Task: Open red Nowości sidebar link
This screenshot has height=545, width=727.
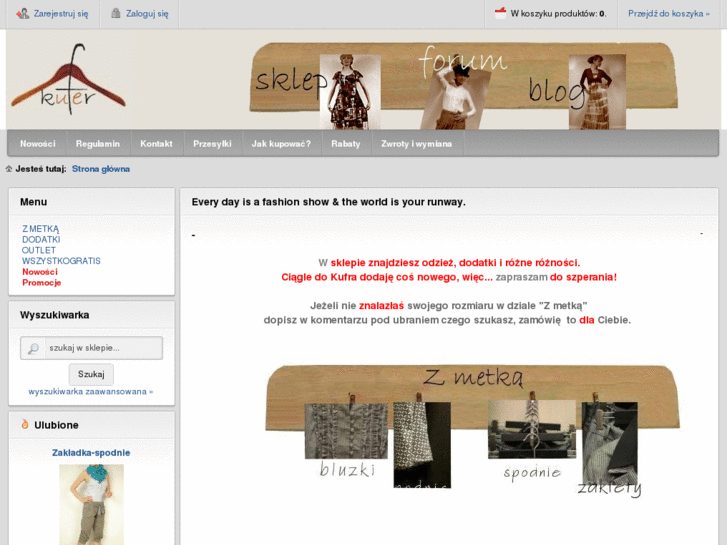Action: [40, 272]
